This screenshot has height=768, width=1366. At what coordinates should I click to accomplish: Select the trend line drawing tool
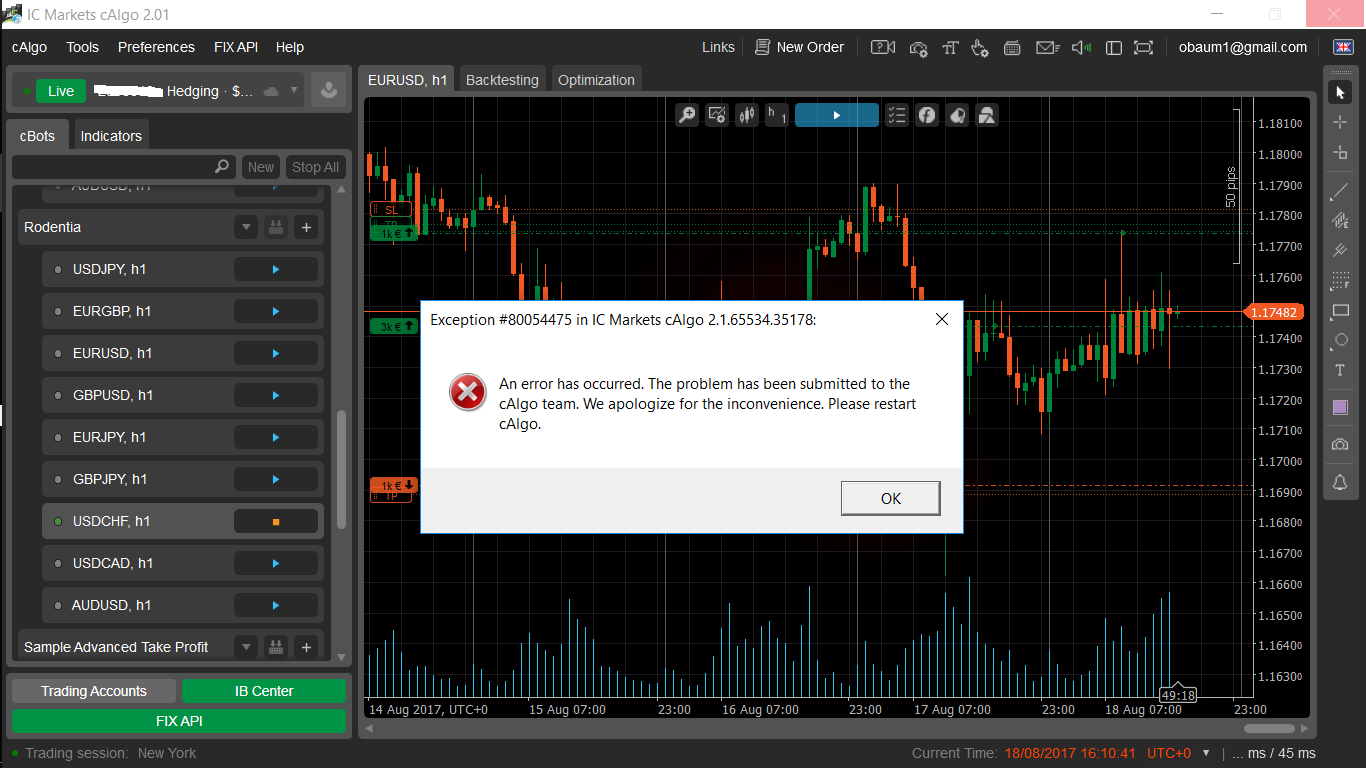[1340, 191]
